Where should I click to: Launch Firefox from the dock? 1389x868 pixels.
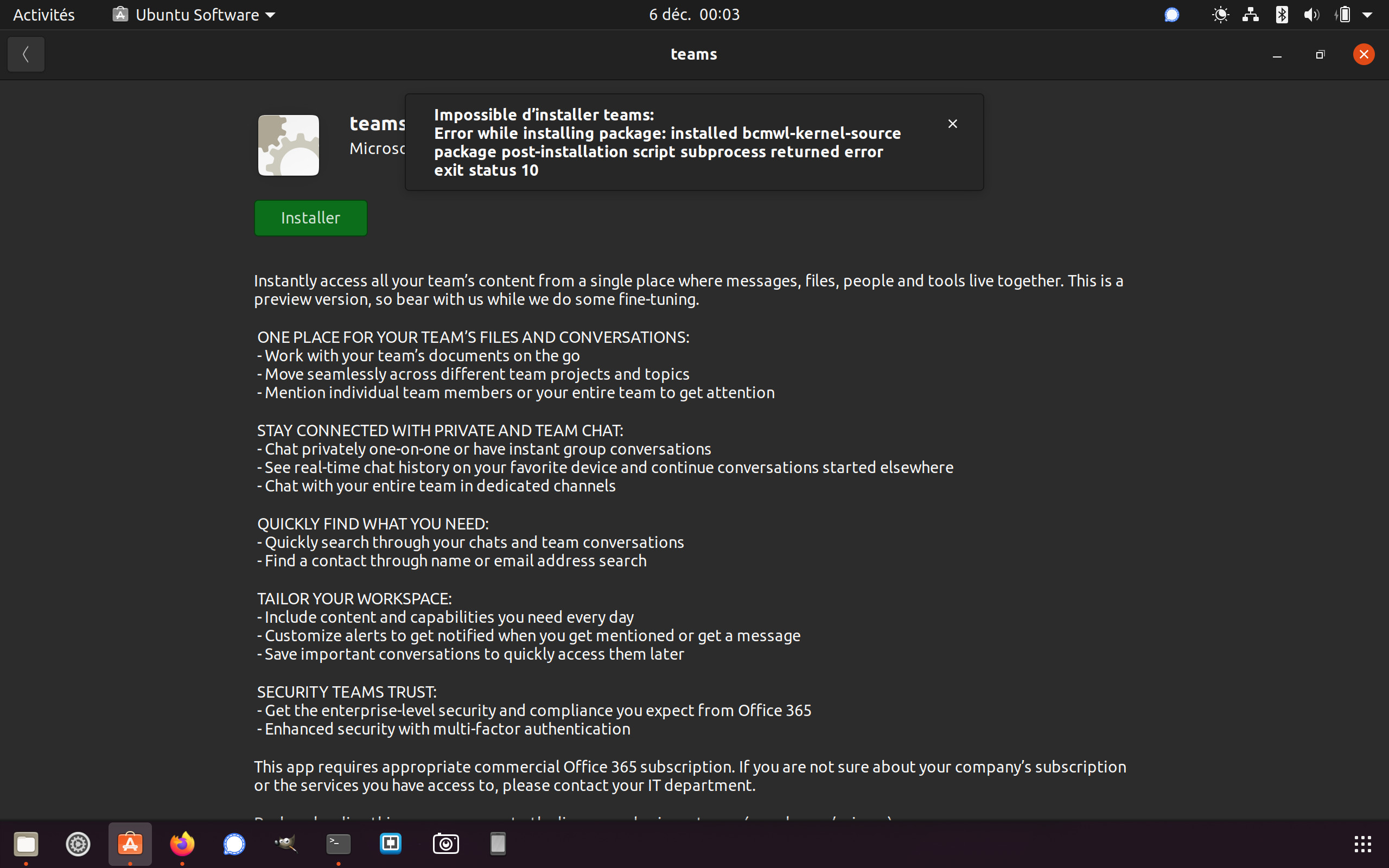(x=182, y=843)
